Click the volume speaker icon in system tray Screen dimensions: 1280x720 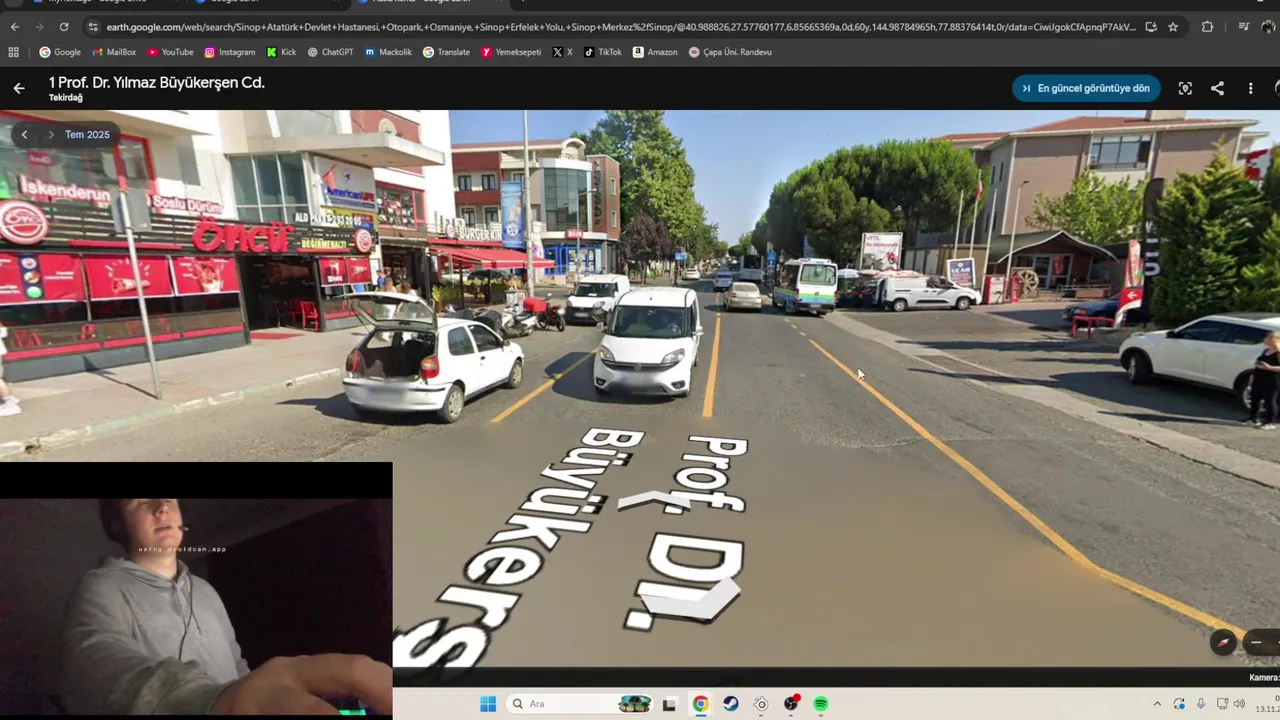1240,704
